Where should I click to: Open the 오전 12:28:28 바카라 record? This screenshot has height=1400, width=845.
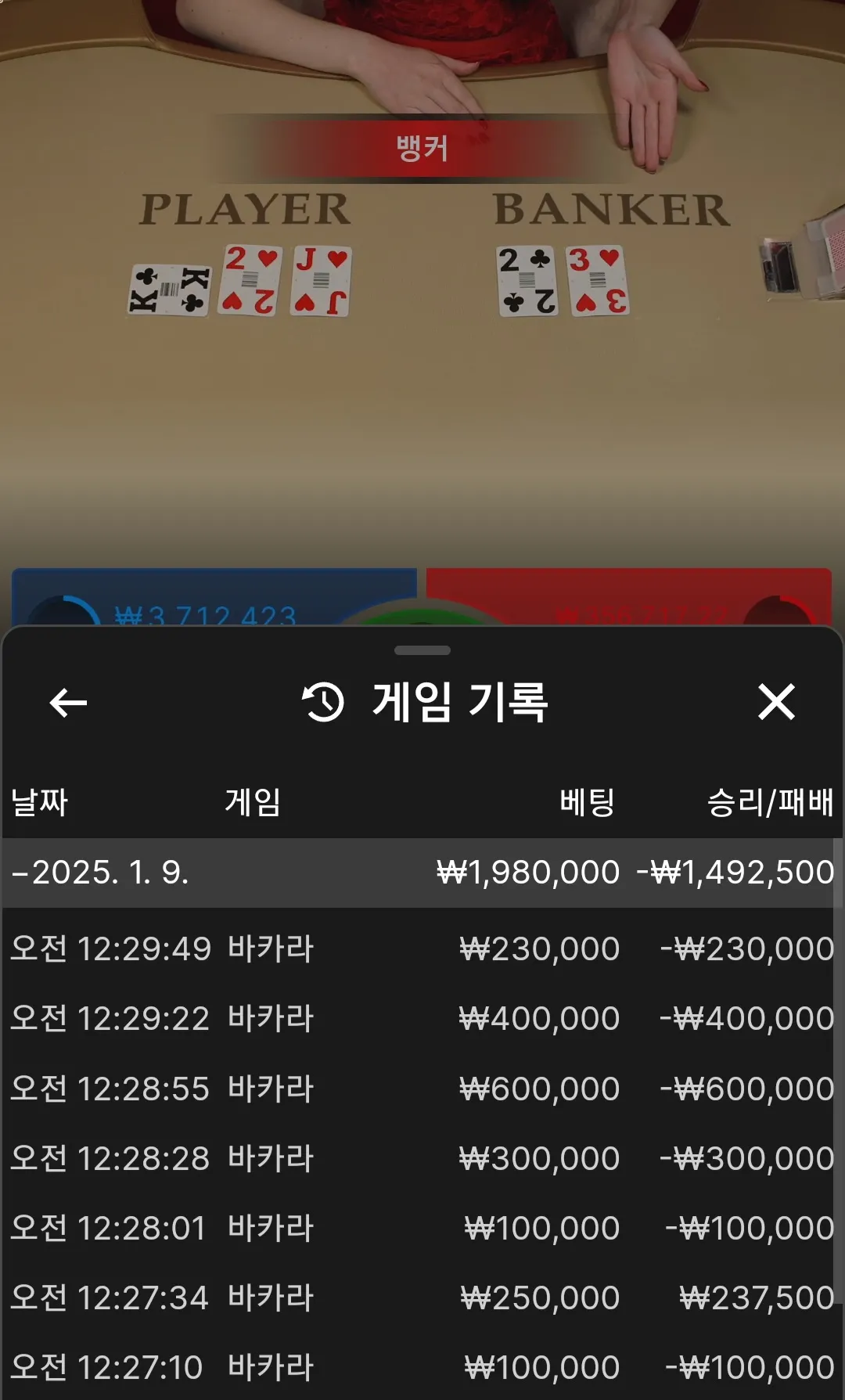(x=421, y=1158)
